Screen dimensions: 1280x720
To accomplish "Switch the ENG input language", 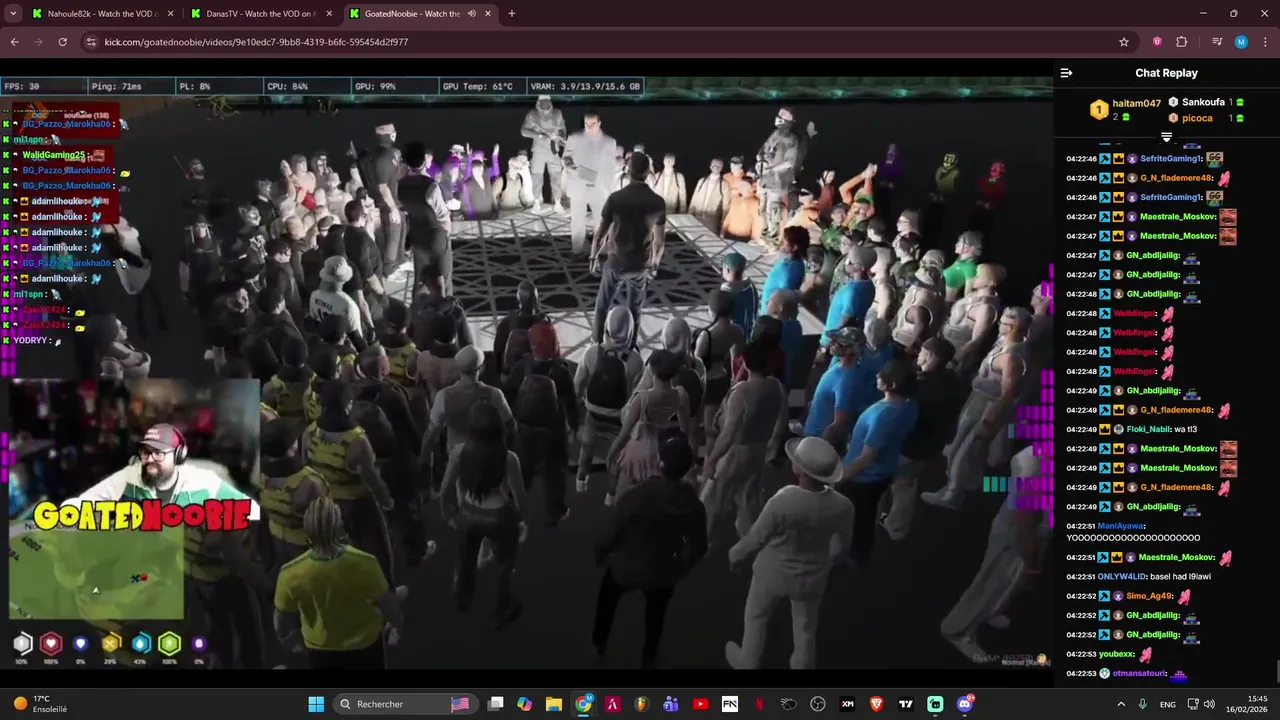I will 1168,704.
